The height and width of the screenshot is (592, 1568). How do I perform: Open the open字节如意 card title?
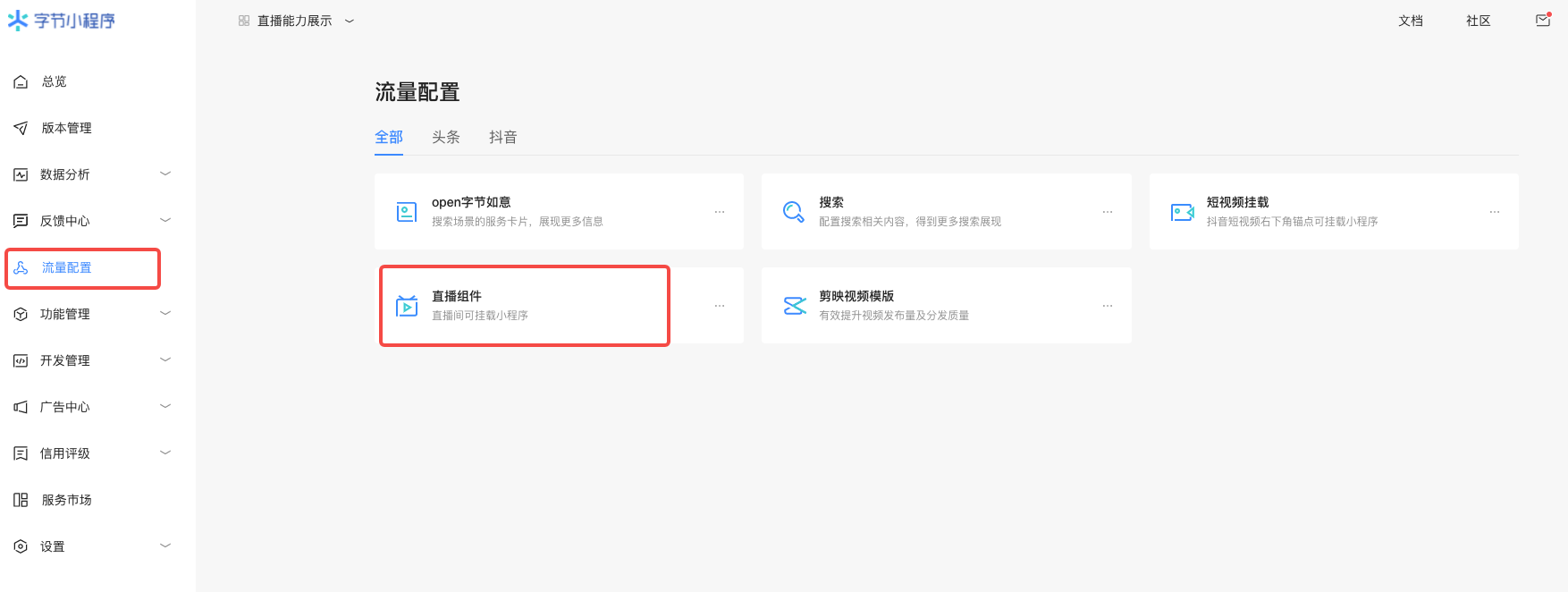point(471,202)
